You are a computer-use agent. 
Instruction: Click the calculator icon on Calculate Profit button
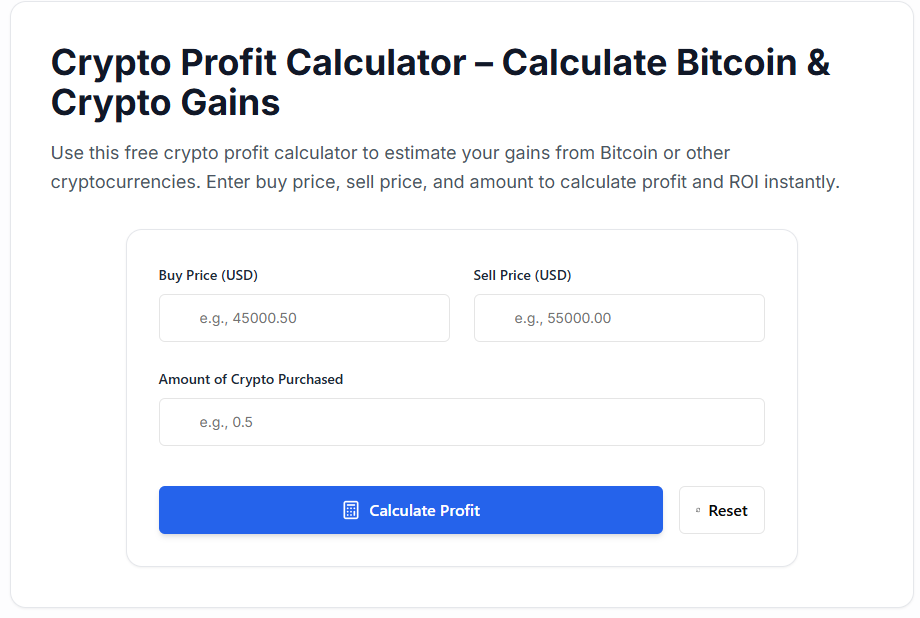click(349, 510)
